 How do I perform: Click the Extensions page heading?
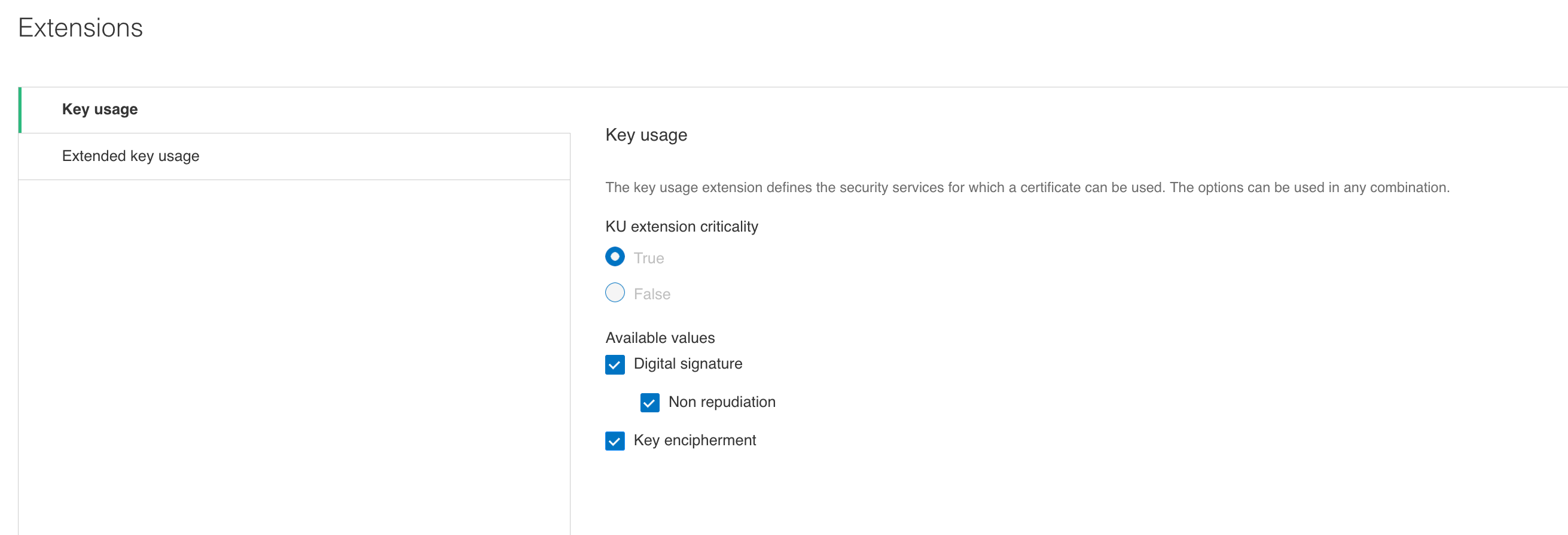tap(80, 28)
